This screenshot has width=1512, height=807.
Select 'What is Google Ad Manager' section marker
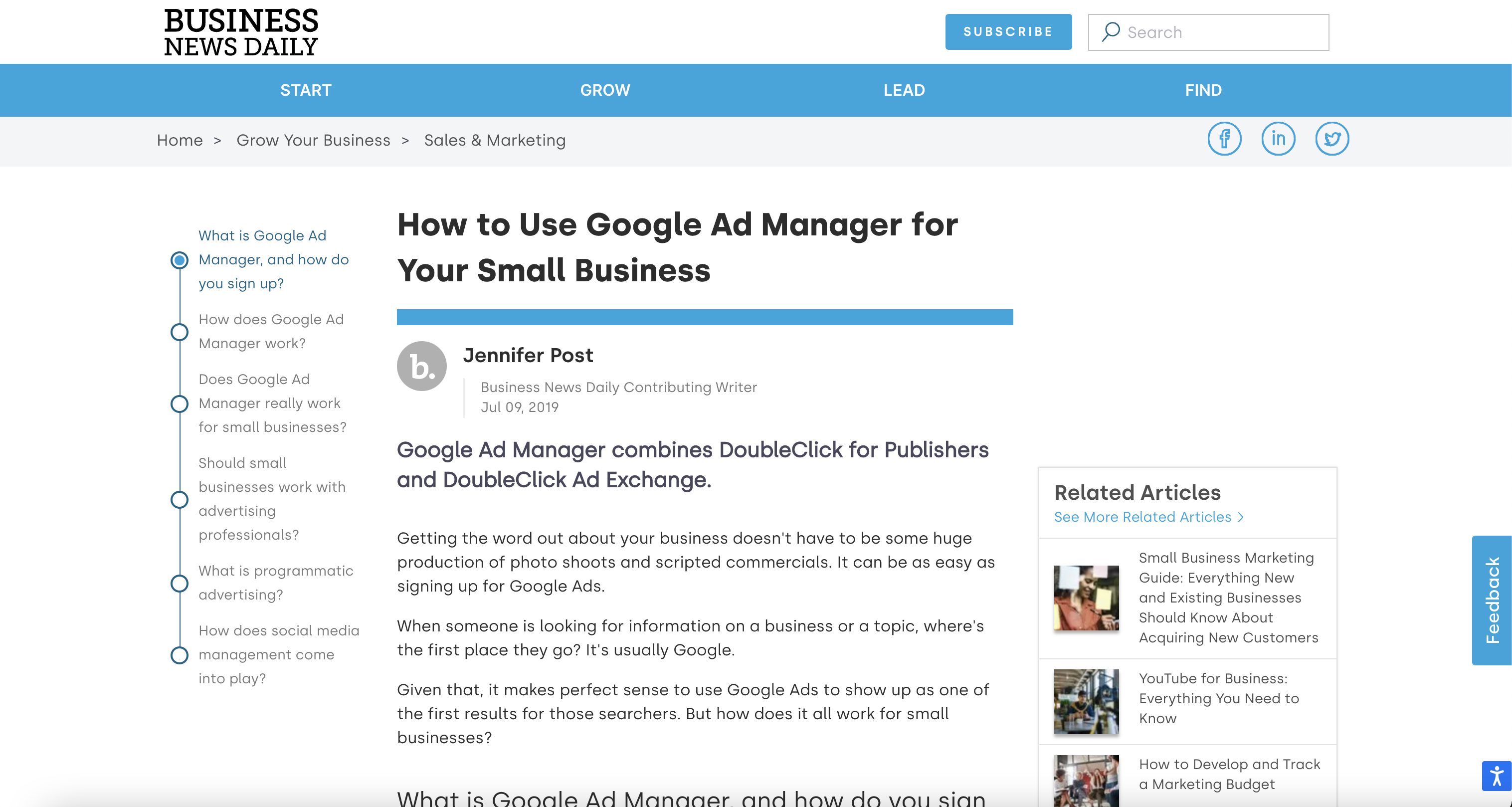180,260
